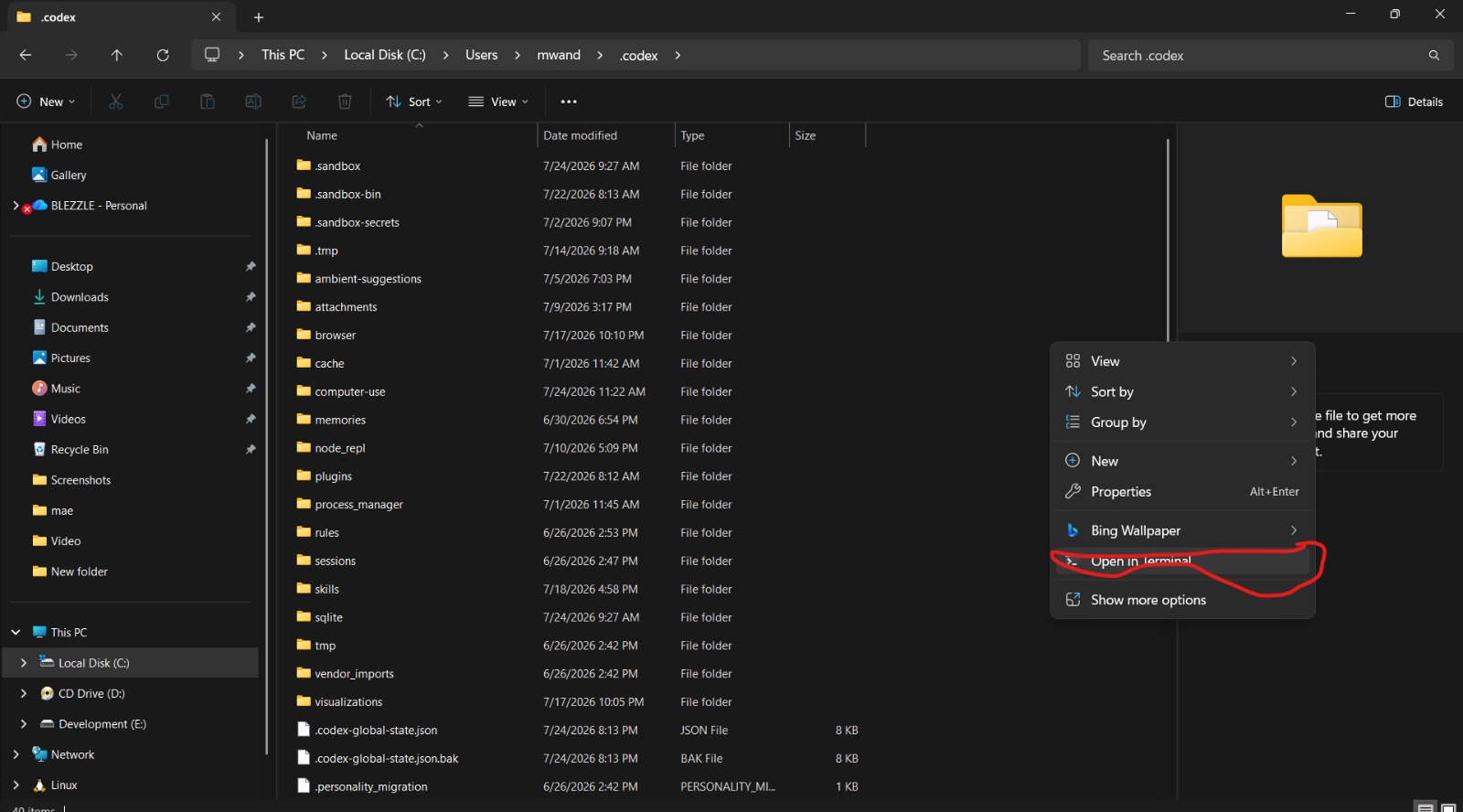Switch to details list view icon
This screenshot has height=812, width=1463.
(x=1426, y=807)
